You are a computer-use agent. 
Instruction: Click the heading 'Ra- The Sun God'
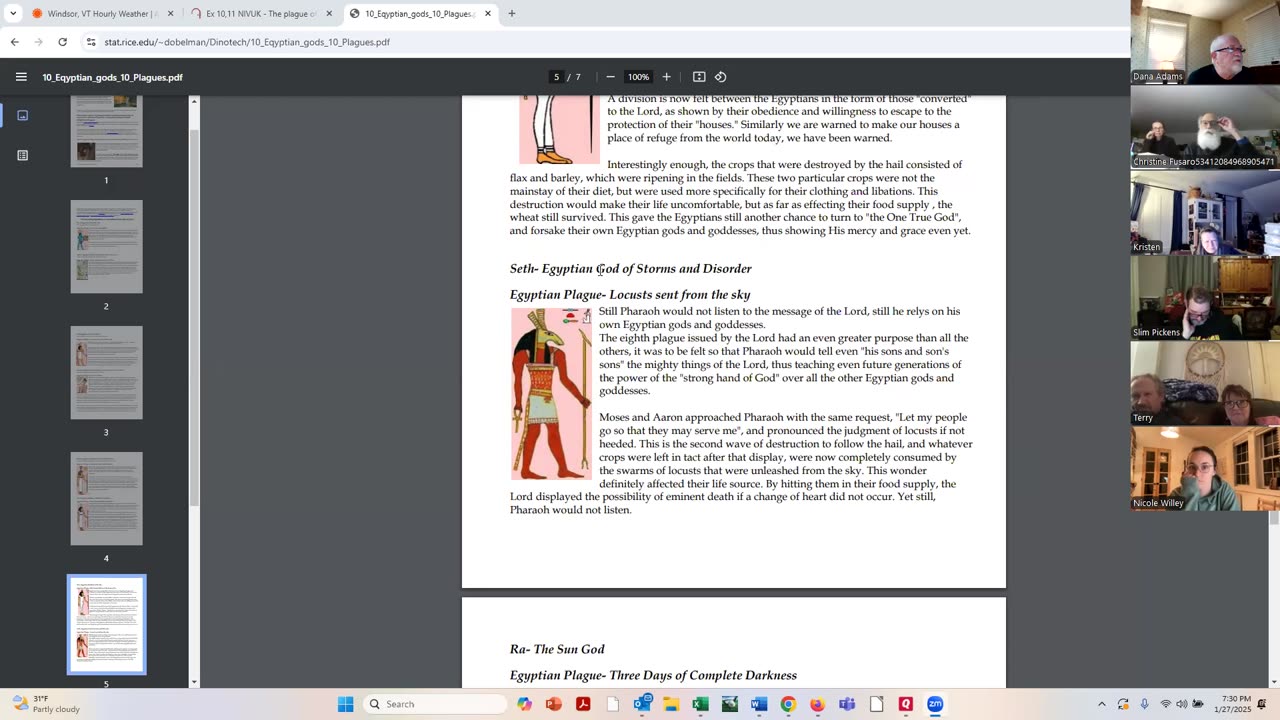coord(557,650)
